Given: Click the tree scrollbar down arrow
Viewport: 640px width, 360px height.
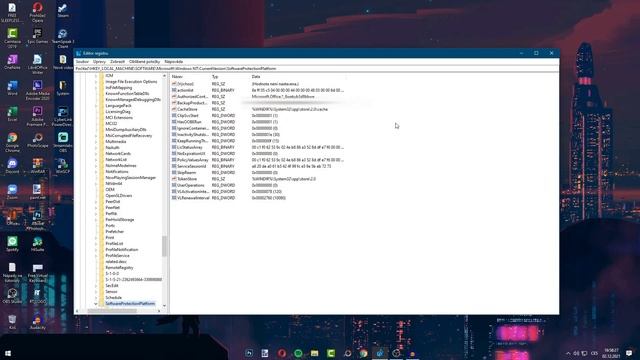Looking at the screenshot, I should click(x=164, y=306).
